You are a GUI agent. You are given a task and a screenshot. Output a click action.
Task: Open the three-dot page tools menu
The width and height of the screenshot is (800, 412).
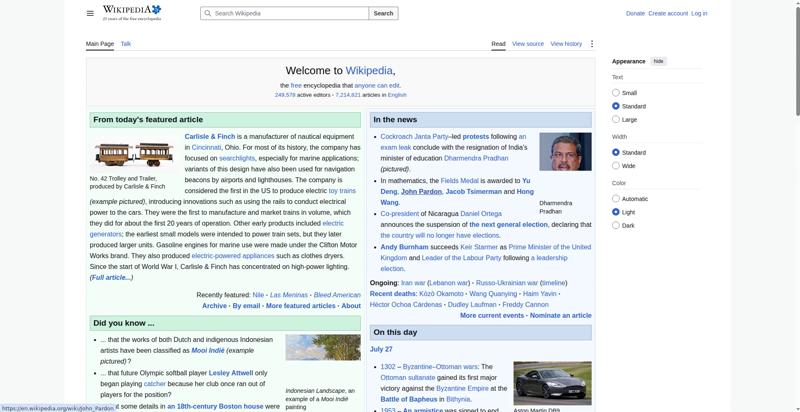(x=592, y=44)
